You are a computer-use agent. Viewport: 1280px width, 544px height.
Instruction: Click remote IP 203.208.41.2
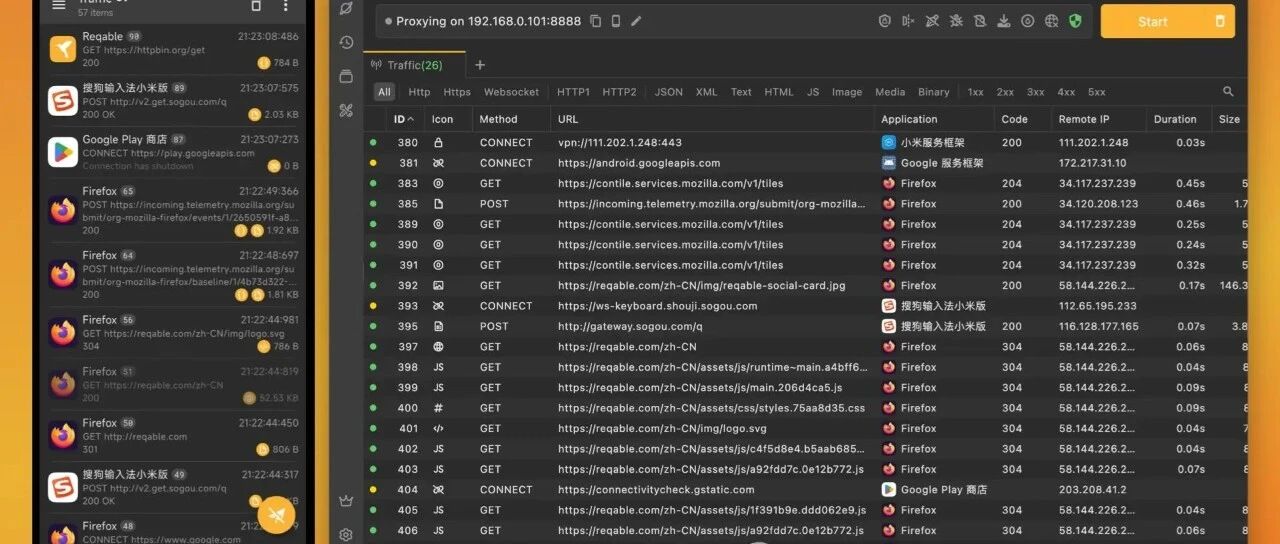pyautogui.click(x=1091, y=490)
